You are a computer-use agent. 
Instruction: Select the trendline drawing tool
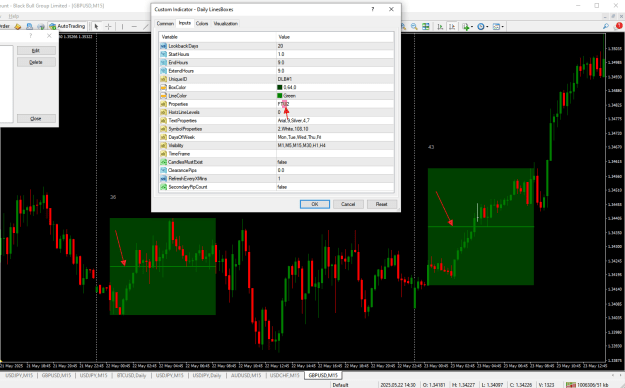coord(146,26)
